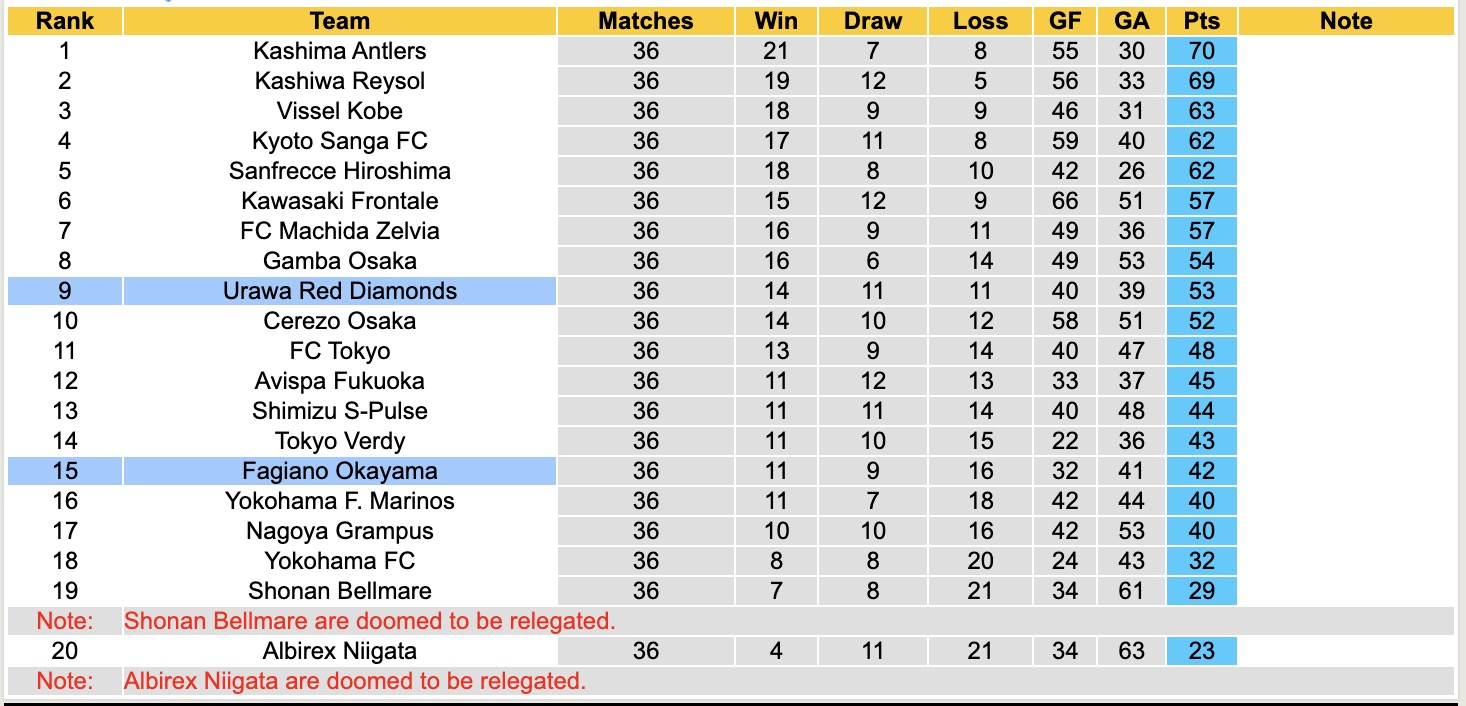
Task: Click the Win column header
Action: 776,21
